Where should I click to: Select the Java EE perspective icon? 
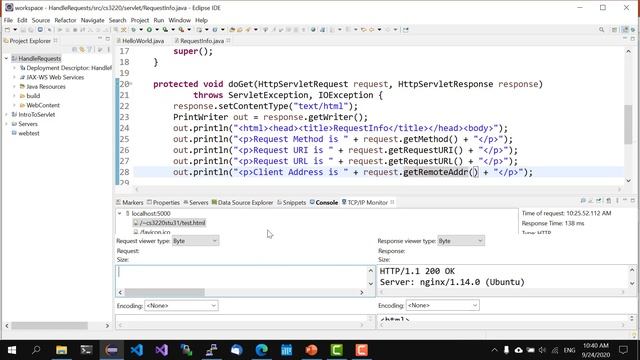coord(625,30)
